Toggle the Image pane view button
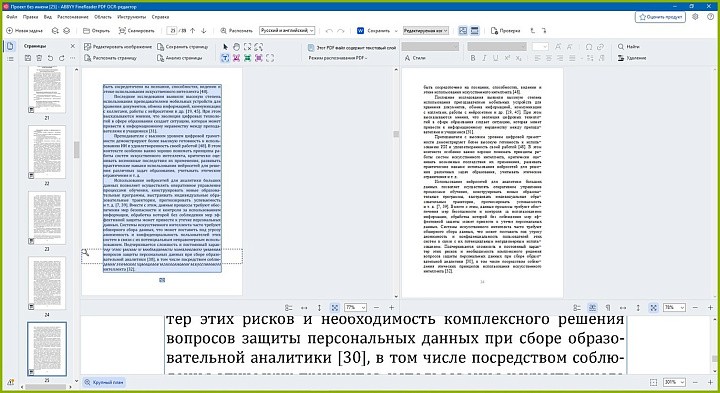 coord(463,31)
